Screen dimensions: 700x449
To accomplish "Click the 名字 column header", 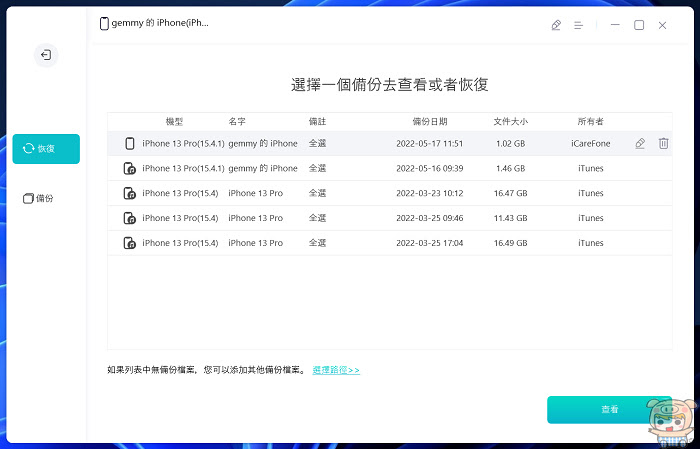I will [237, 121].
